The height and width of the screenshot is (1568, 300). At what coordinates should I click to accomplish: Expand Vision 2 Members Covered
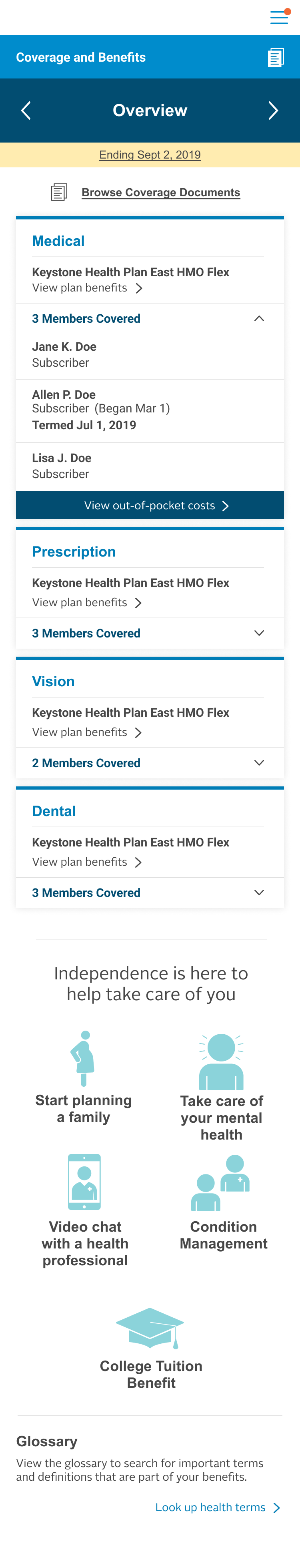[x=259, y=763]
